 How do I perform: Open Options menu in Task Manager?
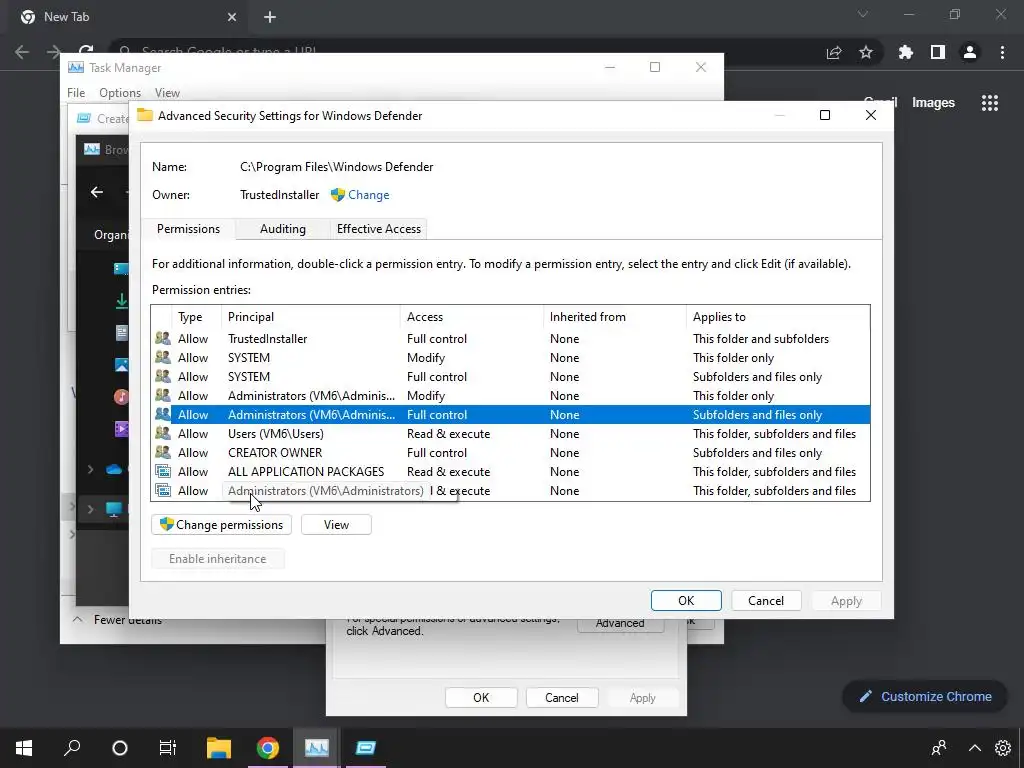[x=120, y=93]
